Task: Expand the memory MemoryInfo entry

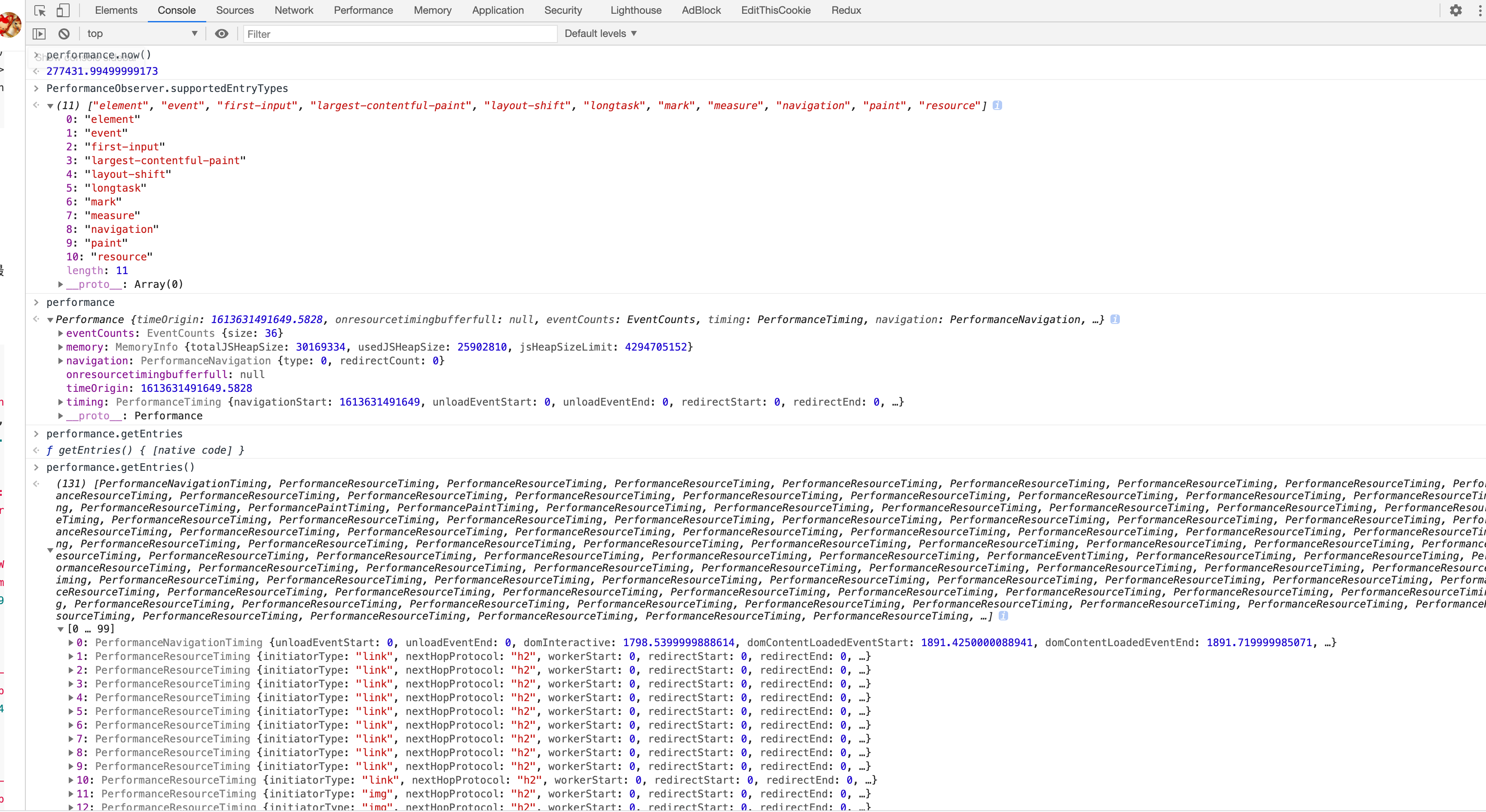Action: [61, 347]
